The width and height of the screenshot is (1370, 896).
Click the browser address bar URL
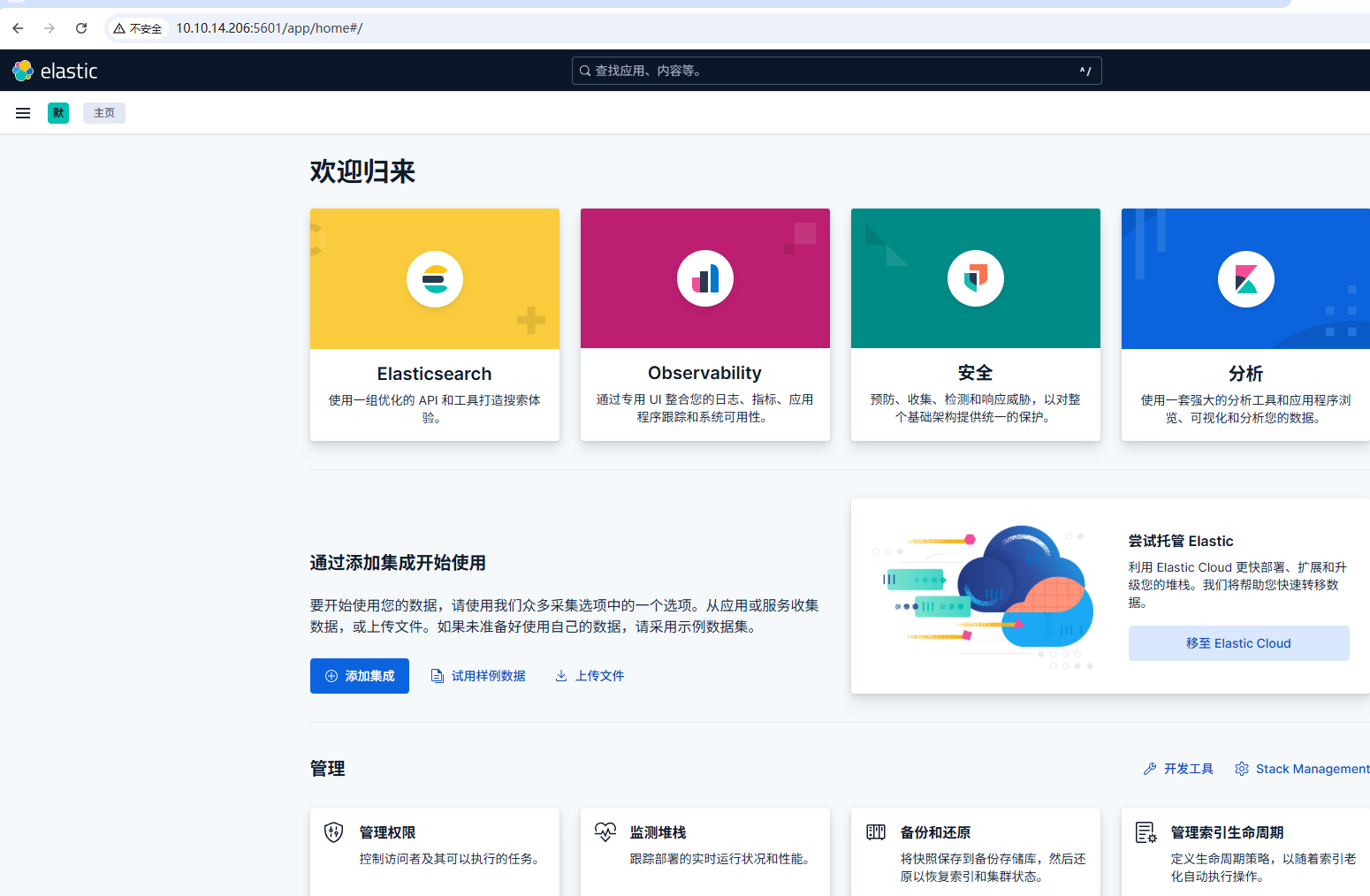(270, 28)
